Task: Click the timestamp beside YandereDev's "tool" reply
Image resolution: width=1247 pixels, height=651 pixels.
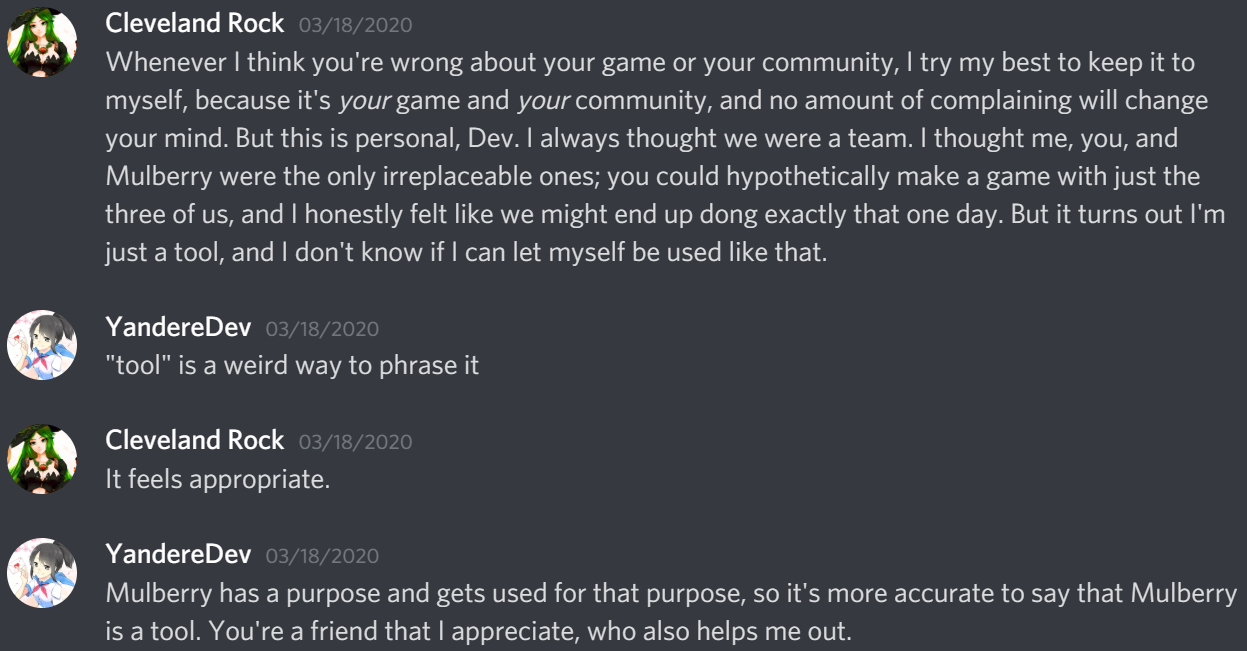Action: 322,328
